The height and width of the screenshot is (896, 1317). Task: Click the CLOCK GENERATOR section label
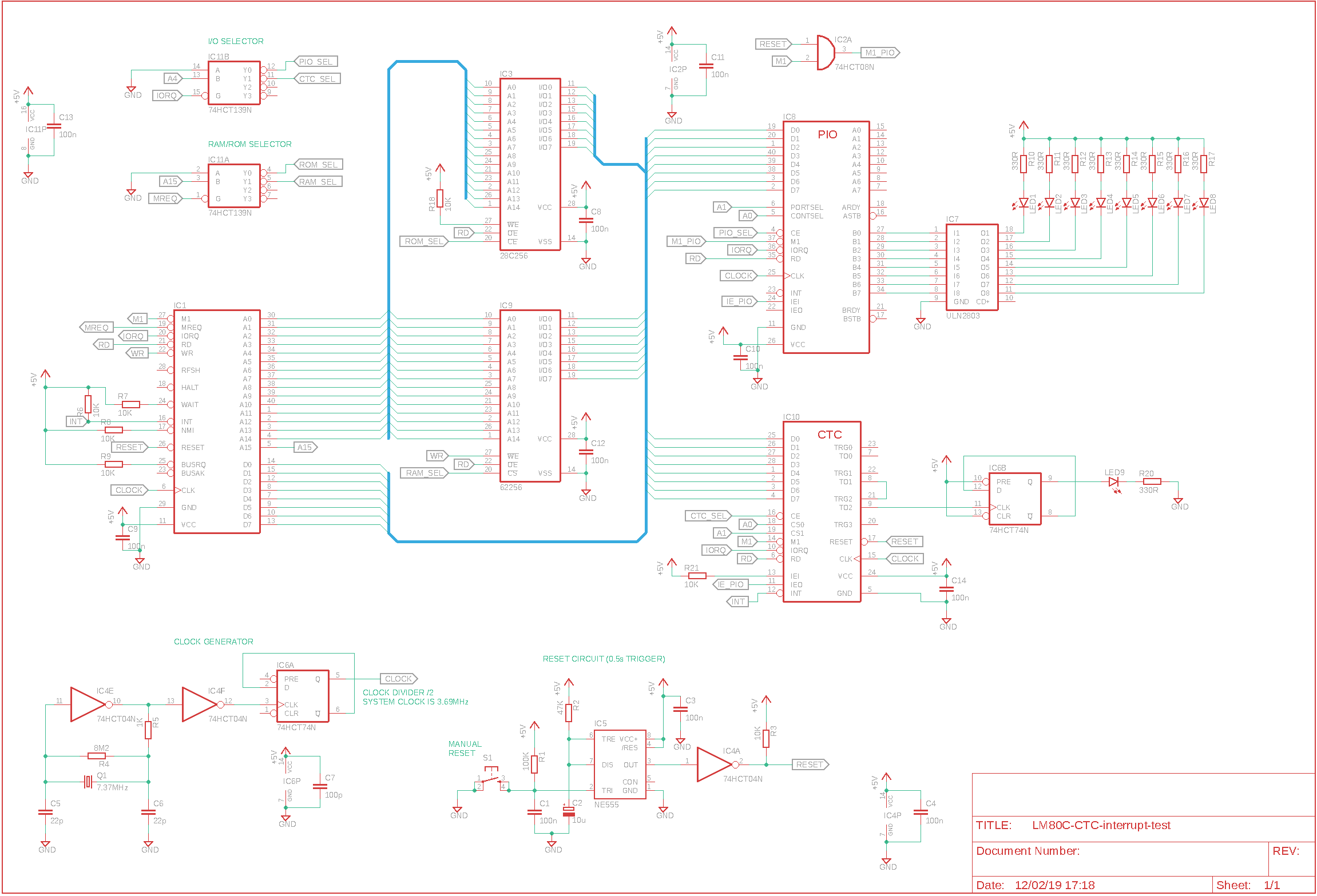point(213,642)
